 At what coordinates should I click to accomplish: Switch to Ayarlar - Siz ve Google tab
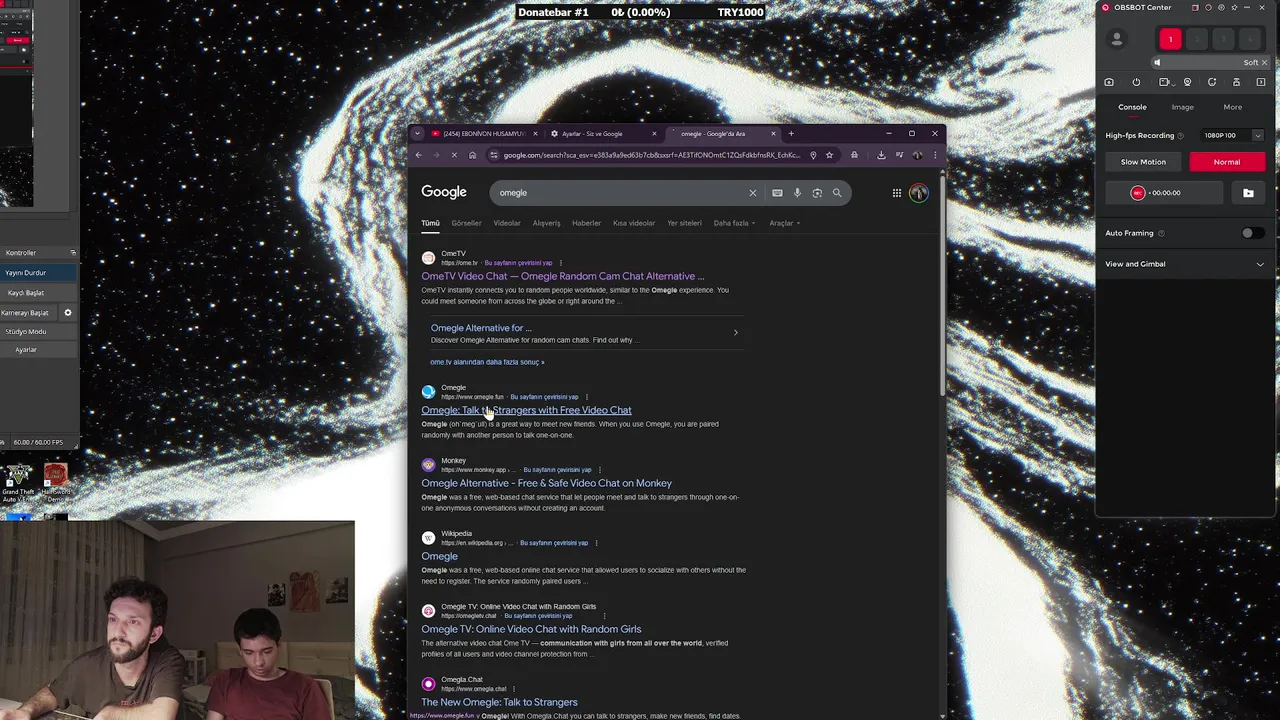tap(603, 134)
